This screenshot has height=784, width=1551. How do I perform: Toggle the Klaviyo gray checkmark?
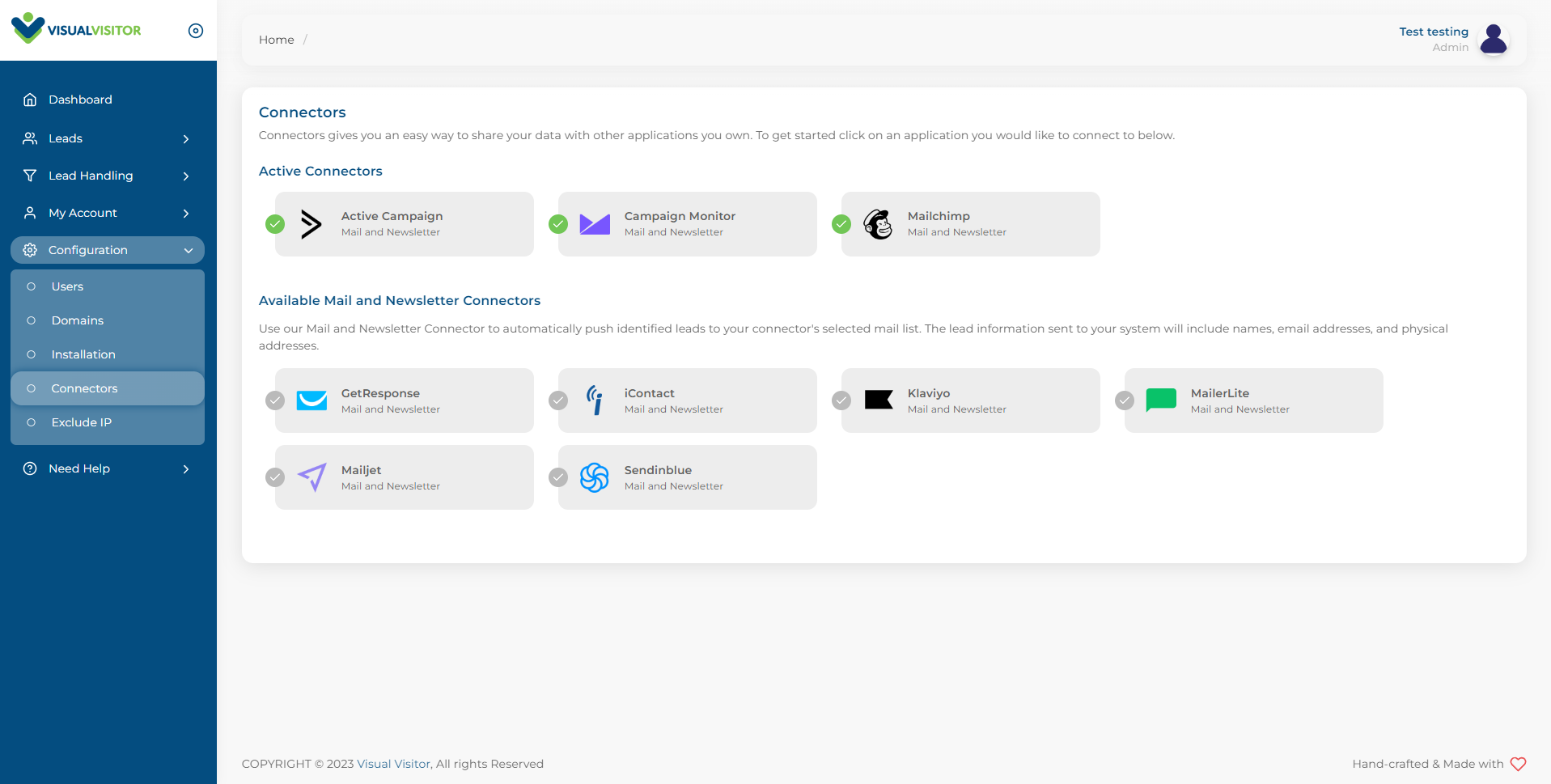(841, 400)
